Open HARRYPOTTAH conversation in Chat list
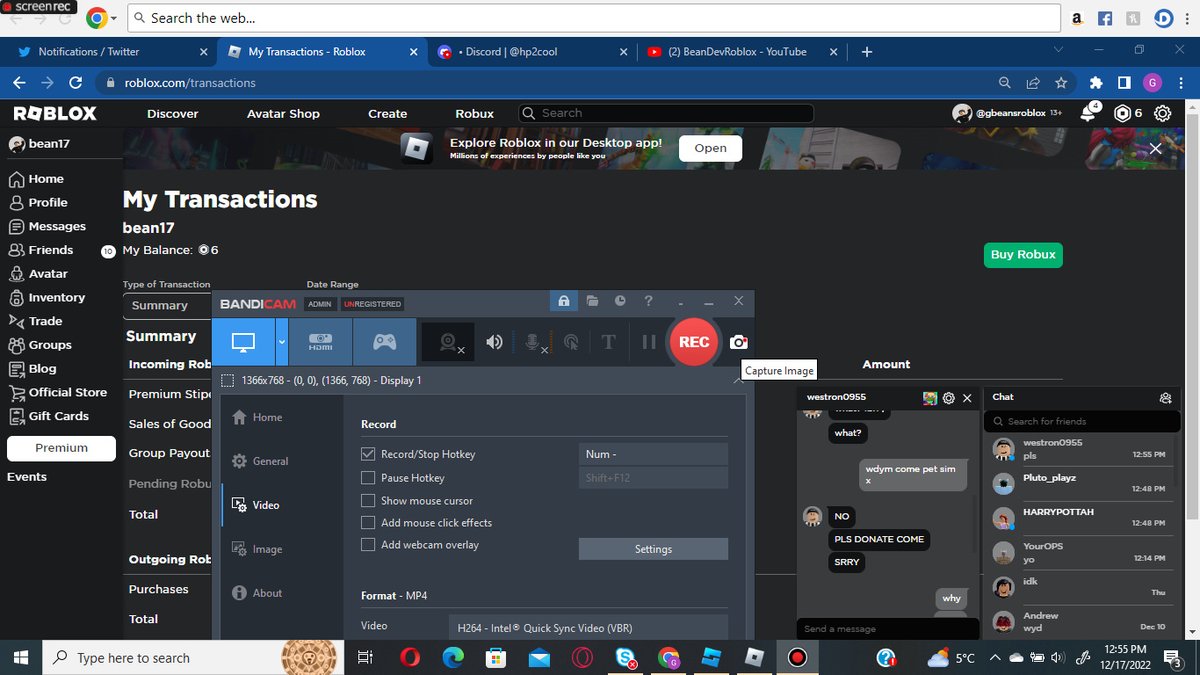This screenshot has height=675, width=1200. pos(1080,517)
